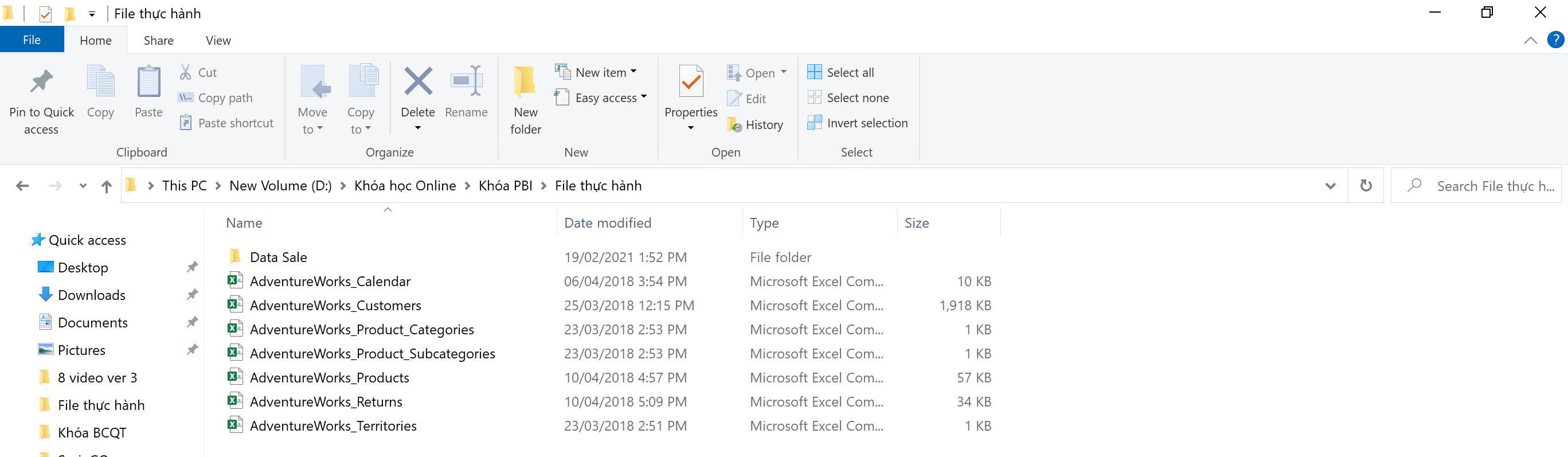Sort by Type column header

(764, 222)
